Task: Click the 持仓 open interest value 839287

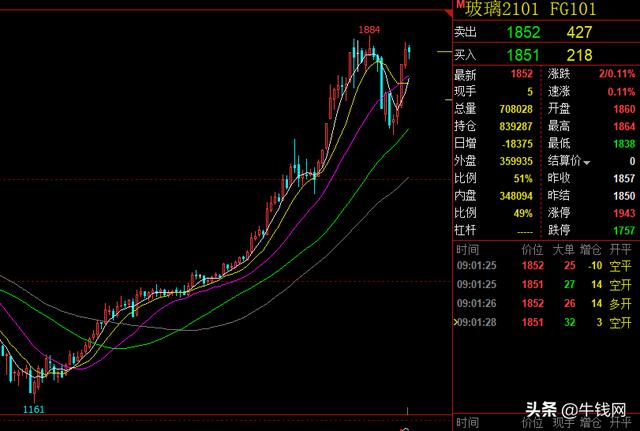Action: pos(519,126)
